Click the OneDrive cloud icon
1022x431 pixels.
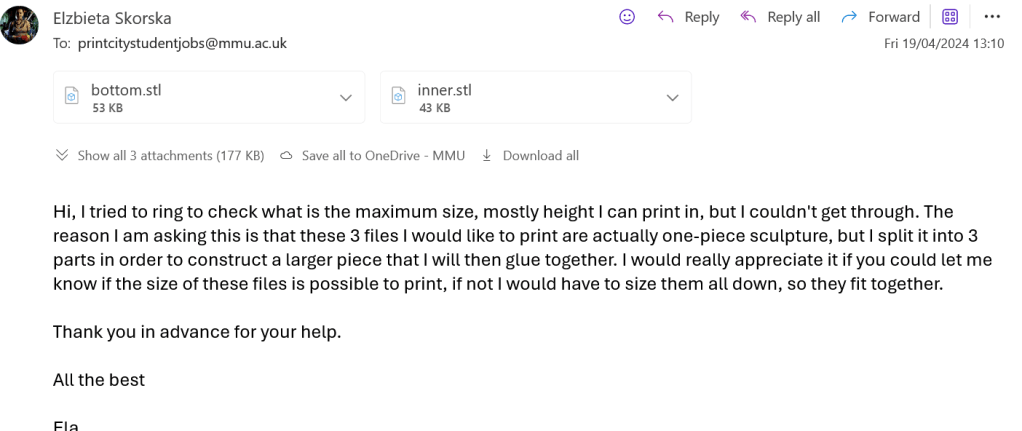click(x=286, y=156)
